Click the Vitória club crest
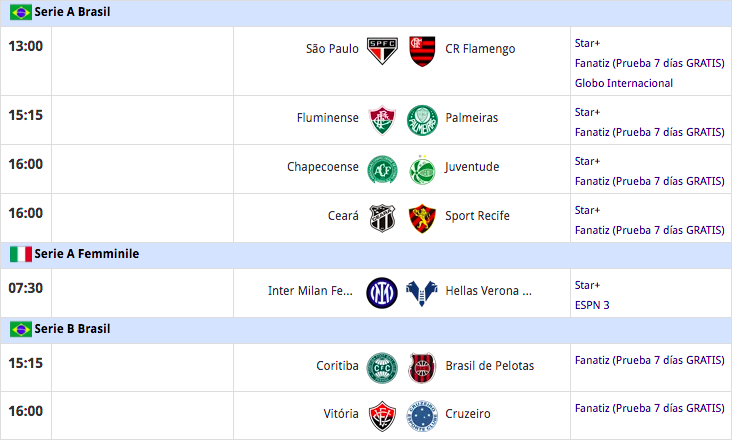Screen dimensions: 732x440 pos(382,415)
